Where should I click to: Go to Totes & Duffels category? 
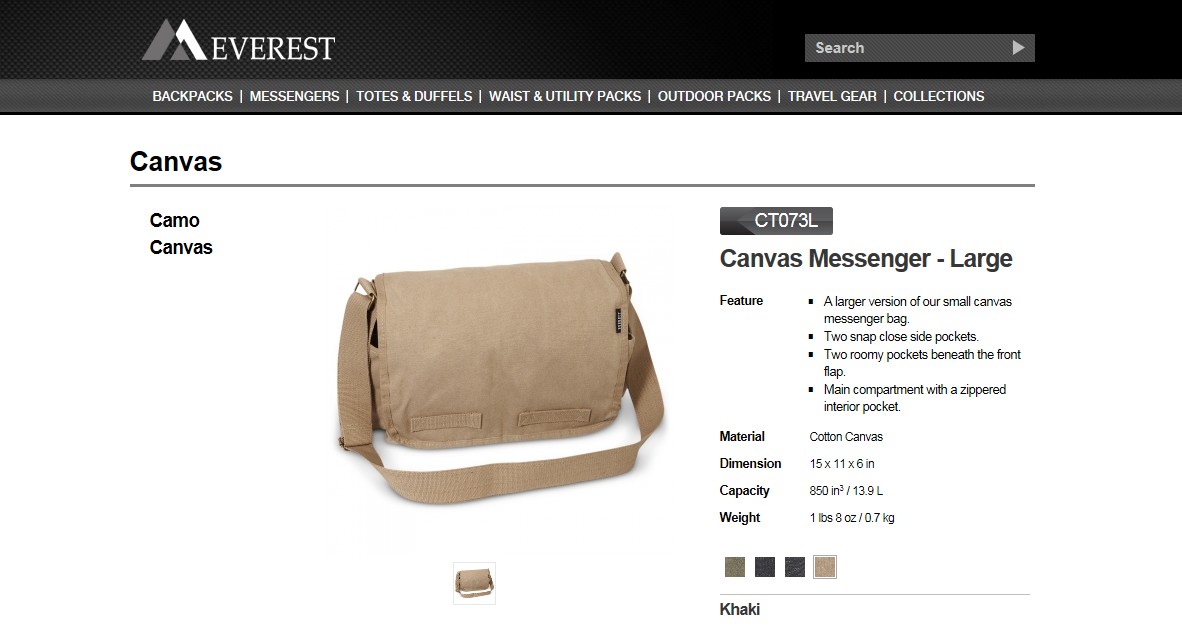tap(414, 97)
